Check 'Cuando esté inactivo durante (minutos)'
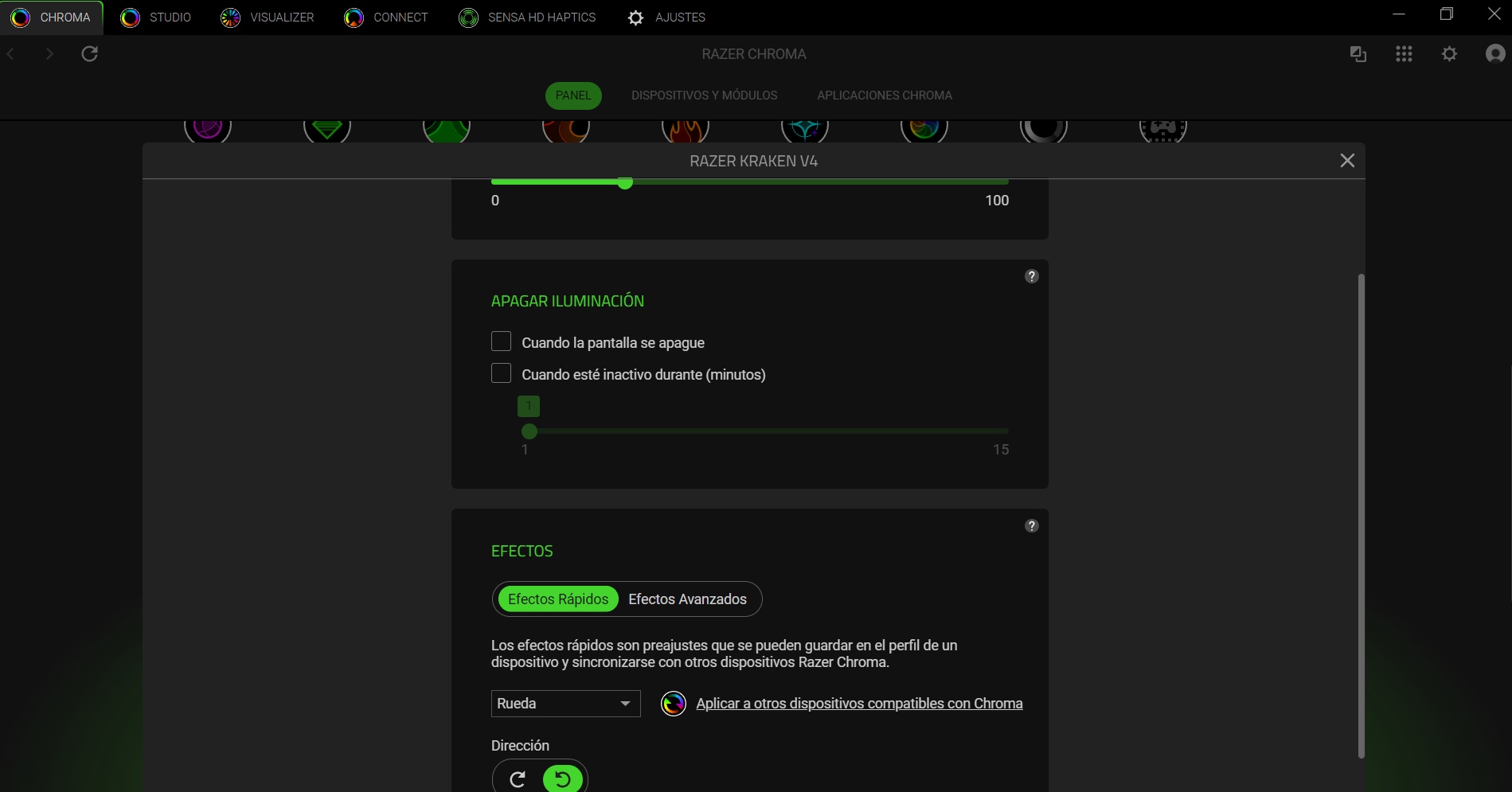Image resolution: width=1512 pixels, height=792 pixels. [x=501, y=373]
